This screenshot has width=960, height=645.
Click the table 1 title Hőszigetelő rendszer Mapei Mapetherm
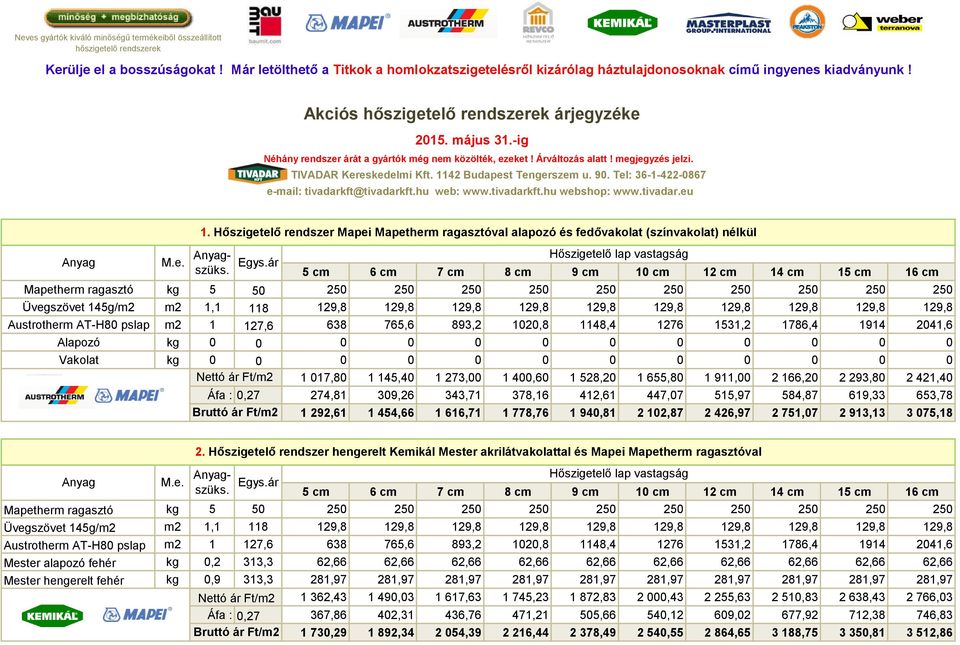478,232
